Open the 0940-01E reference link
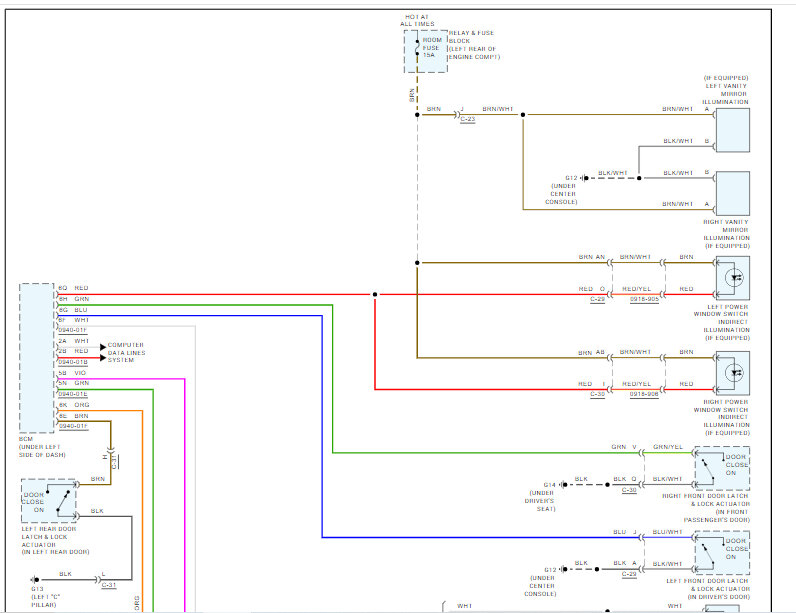This screenshot has height=613, width=796. 73,394
